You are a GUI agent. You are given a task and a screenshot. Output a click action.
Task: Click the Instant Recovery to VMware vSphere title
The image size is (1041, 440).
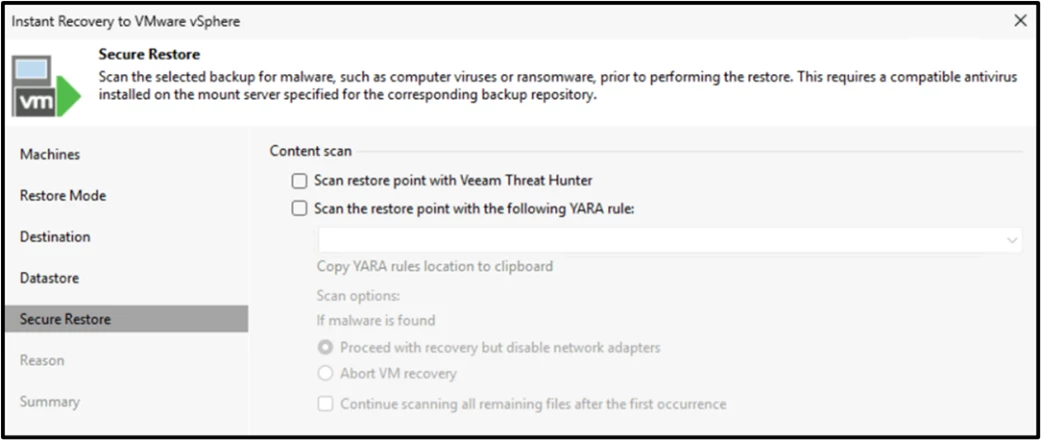pyautogui.click(x=125, y=20)
